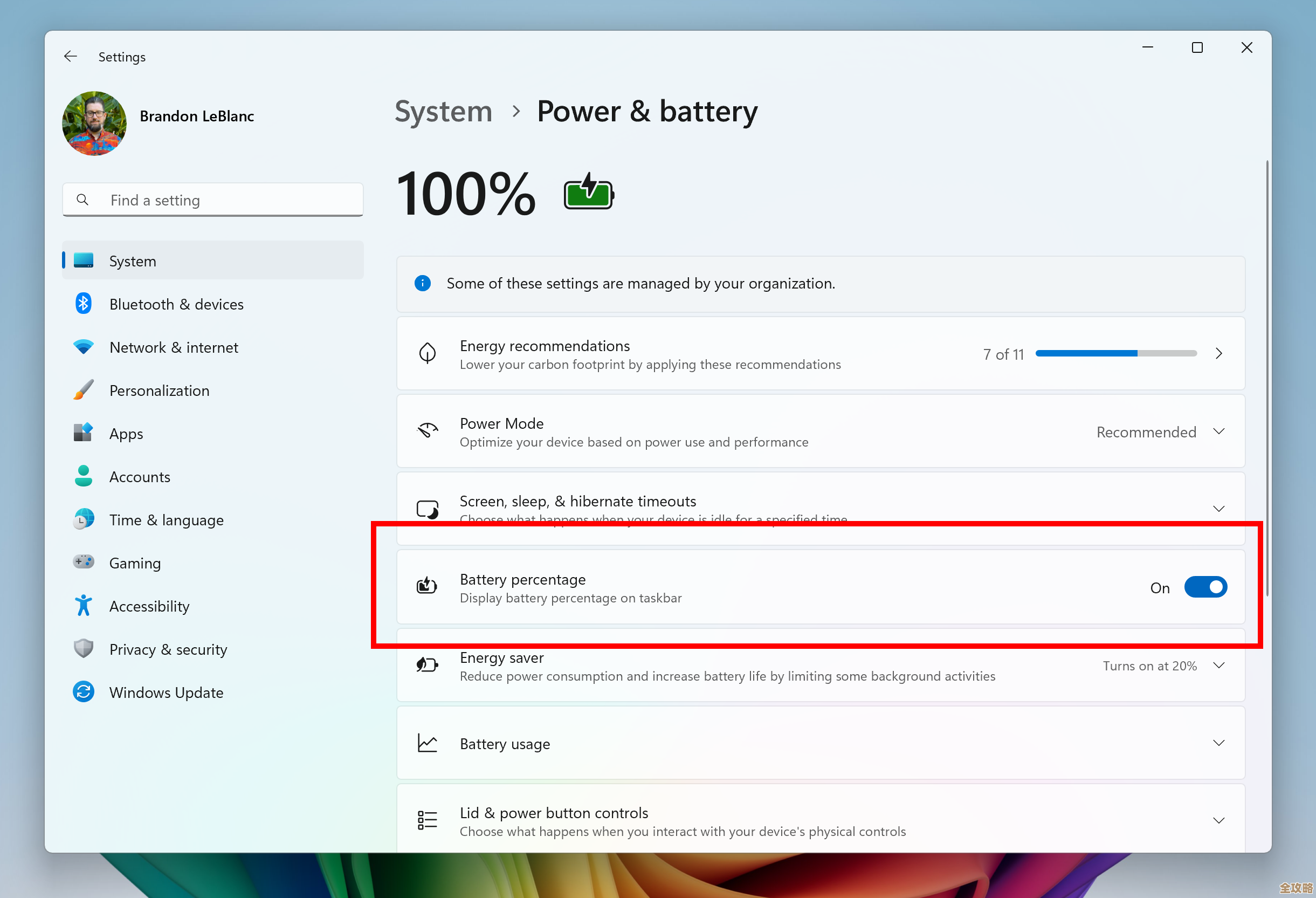Click the back arrow button

(x=70, y=56)
